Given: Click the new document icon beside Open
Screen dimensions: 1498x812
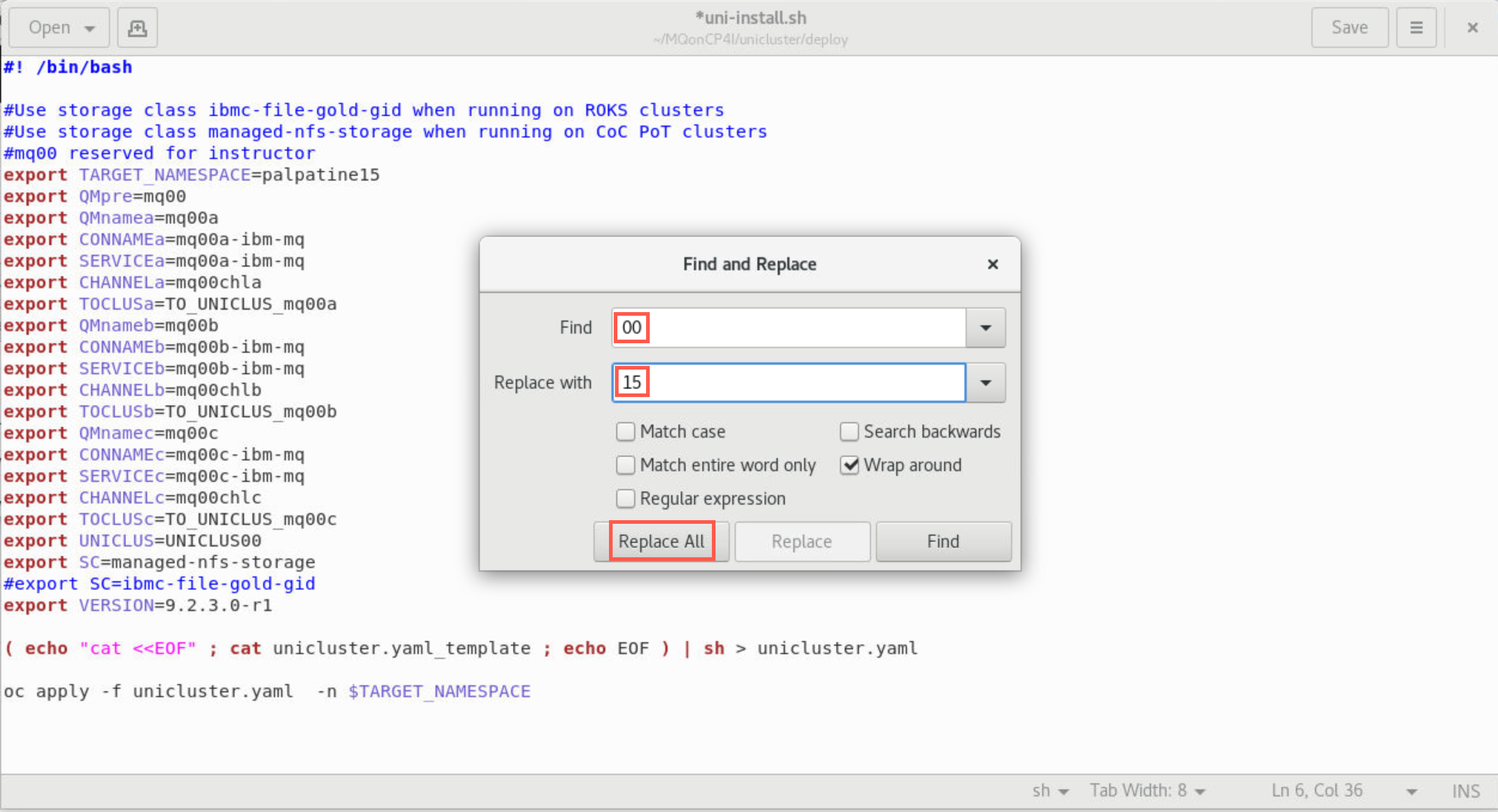Looking at the screenshot, I should click(x=137, y=28).
